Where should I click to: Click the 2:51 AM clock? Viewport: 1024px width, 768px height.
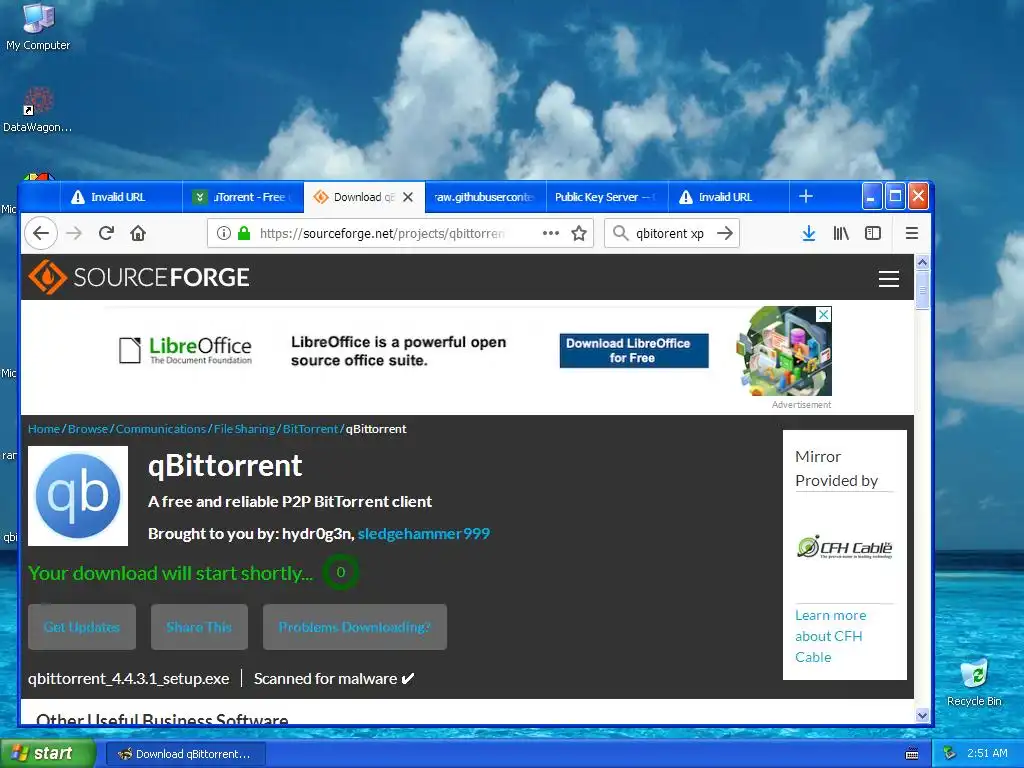click(987, 753)
